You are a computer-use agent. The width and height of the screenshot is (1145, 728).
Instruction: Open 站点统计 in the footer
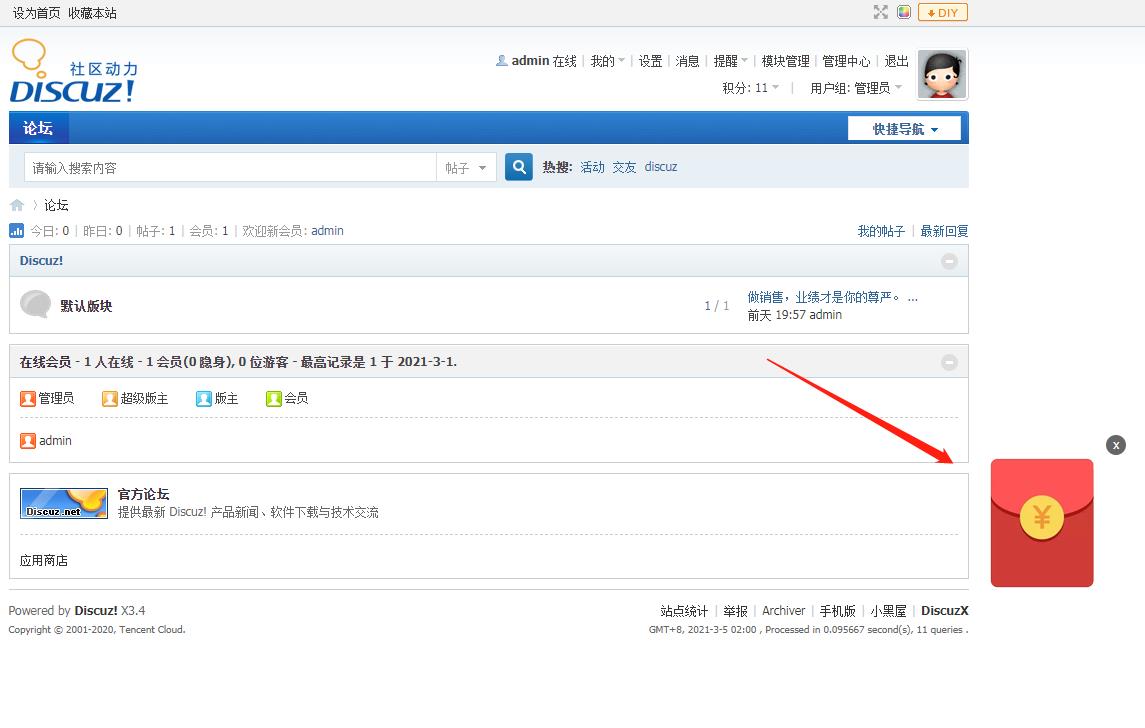click(x=684, y=611)
